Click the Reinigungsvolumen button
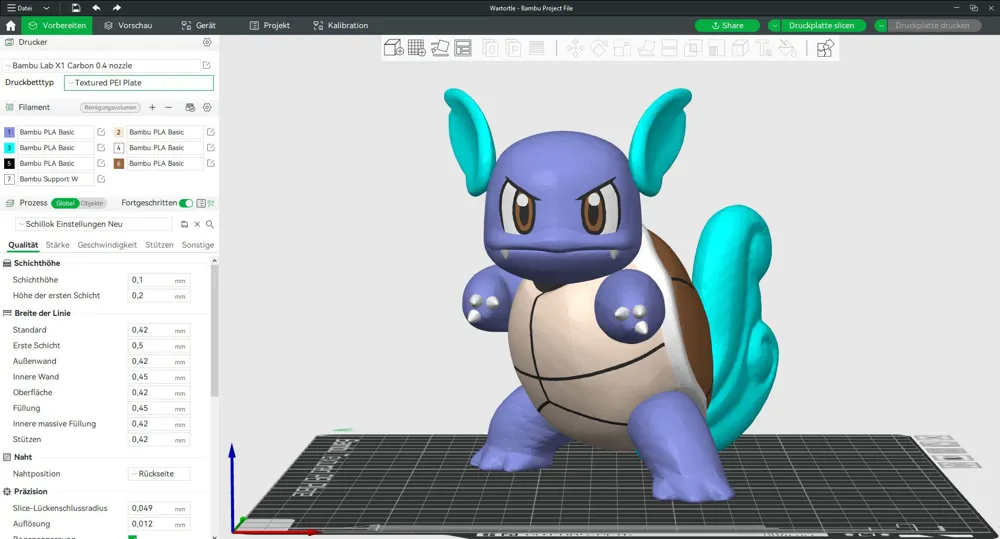Screen dimensions: 1000x539 coord(110,107)
